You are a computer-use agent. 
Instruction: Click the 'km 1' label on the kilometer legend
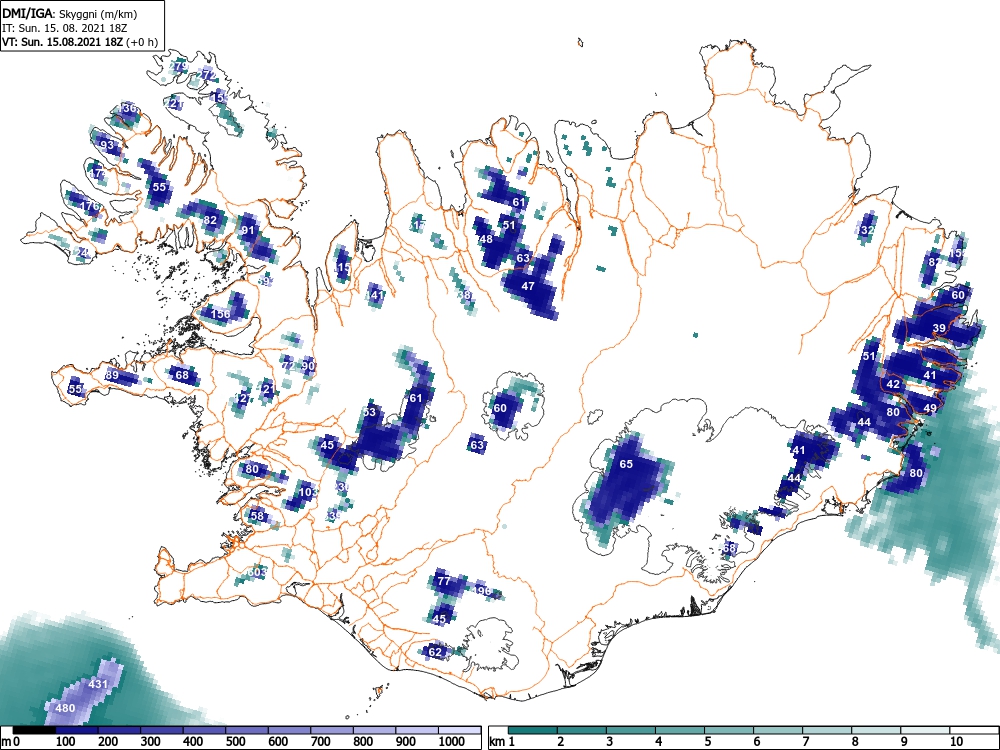pyautogui.click(x=503, y=742)
